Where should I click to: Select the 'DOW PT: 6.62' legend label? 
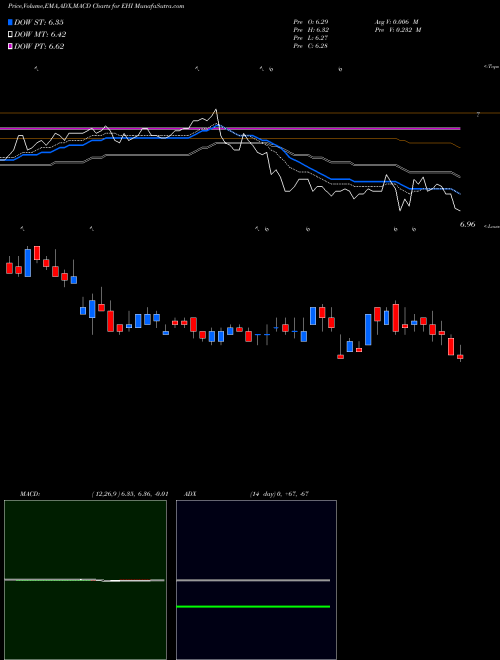point(39,47)
